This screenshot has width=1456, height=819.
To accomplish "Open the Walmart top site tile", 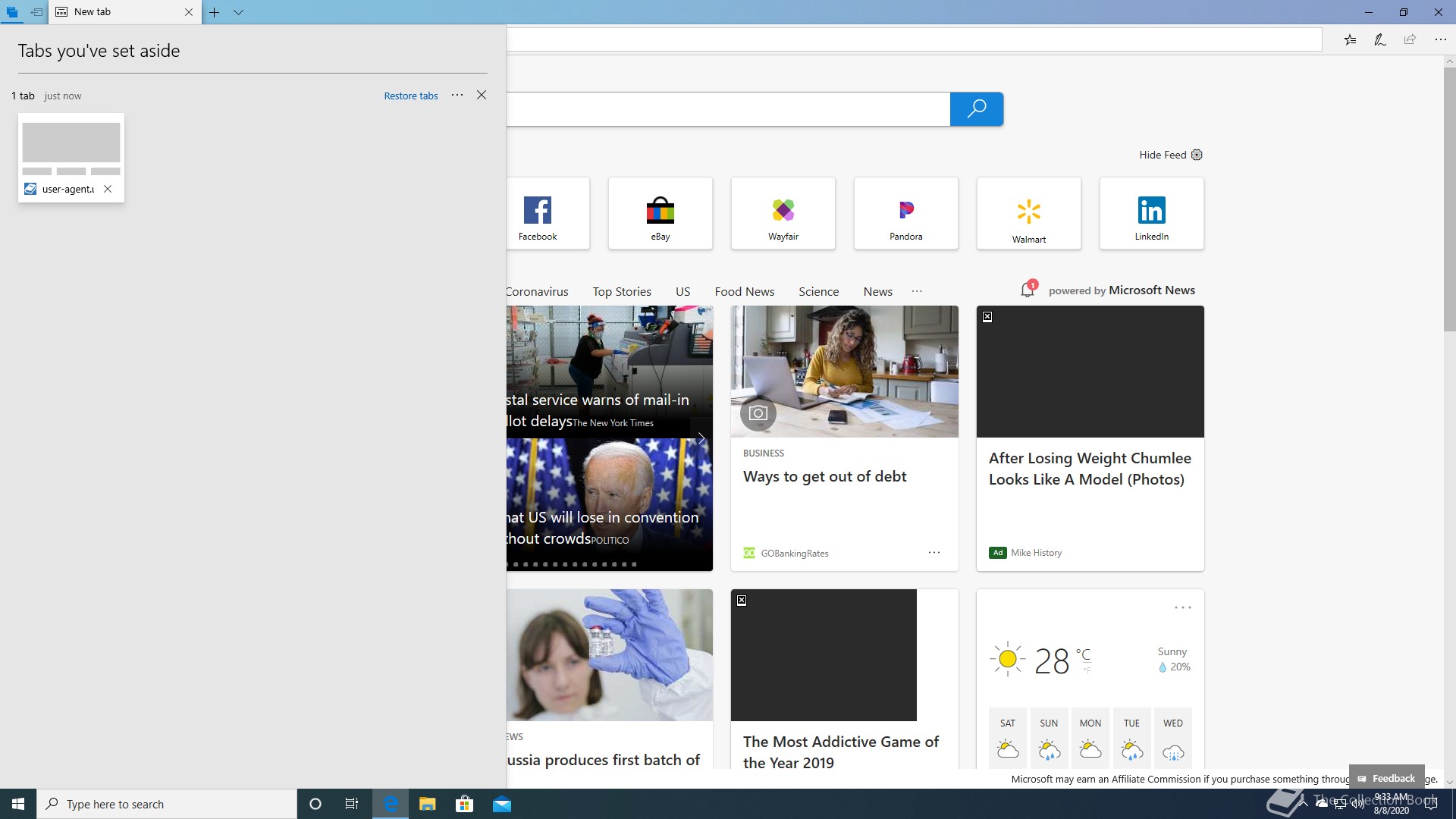I will pyautogui.click(x=1029, y=213).
